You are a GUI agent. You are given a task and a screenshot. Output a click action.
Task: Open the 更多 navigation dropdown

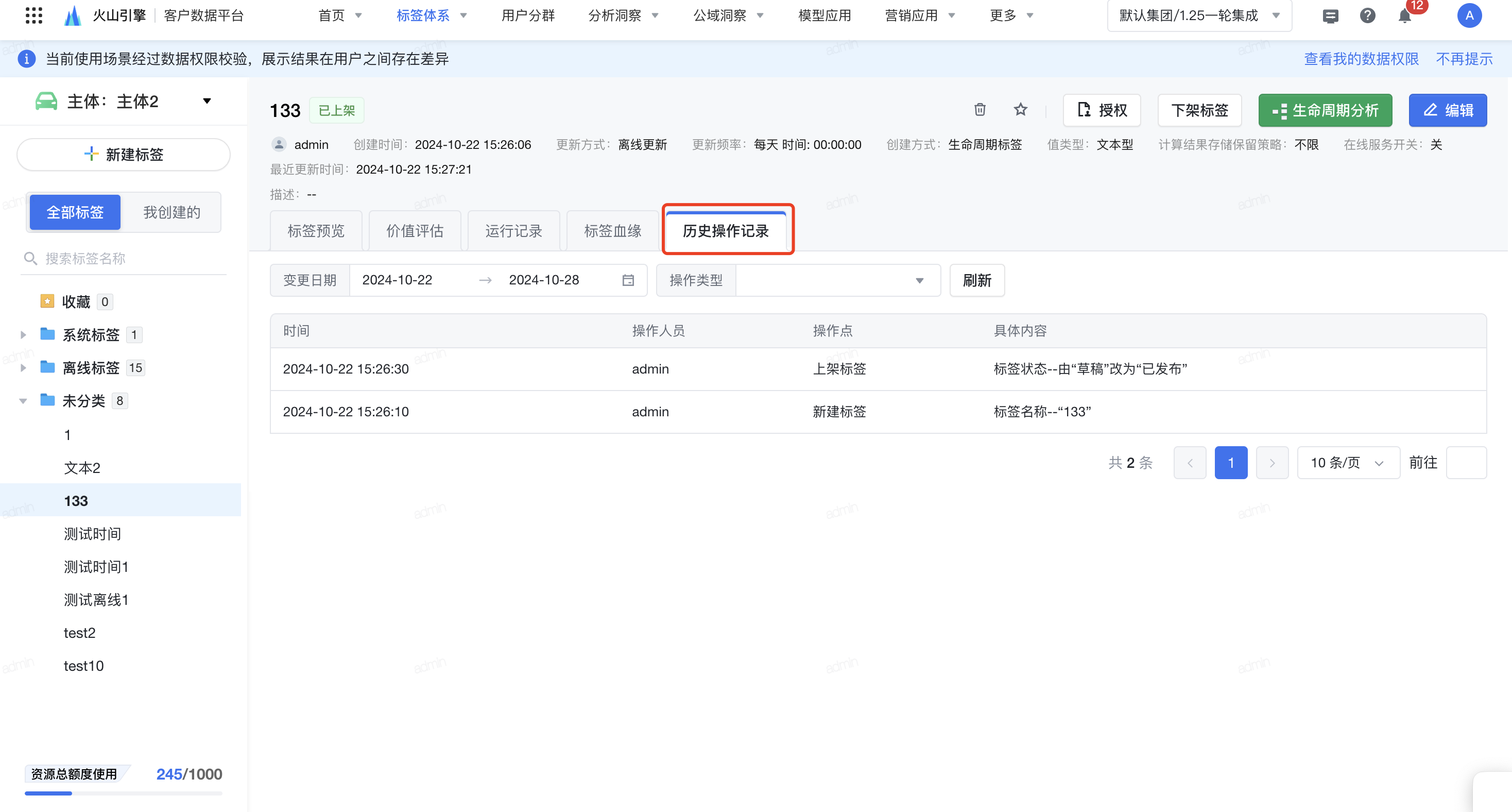[x=1011, y=16]
